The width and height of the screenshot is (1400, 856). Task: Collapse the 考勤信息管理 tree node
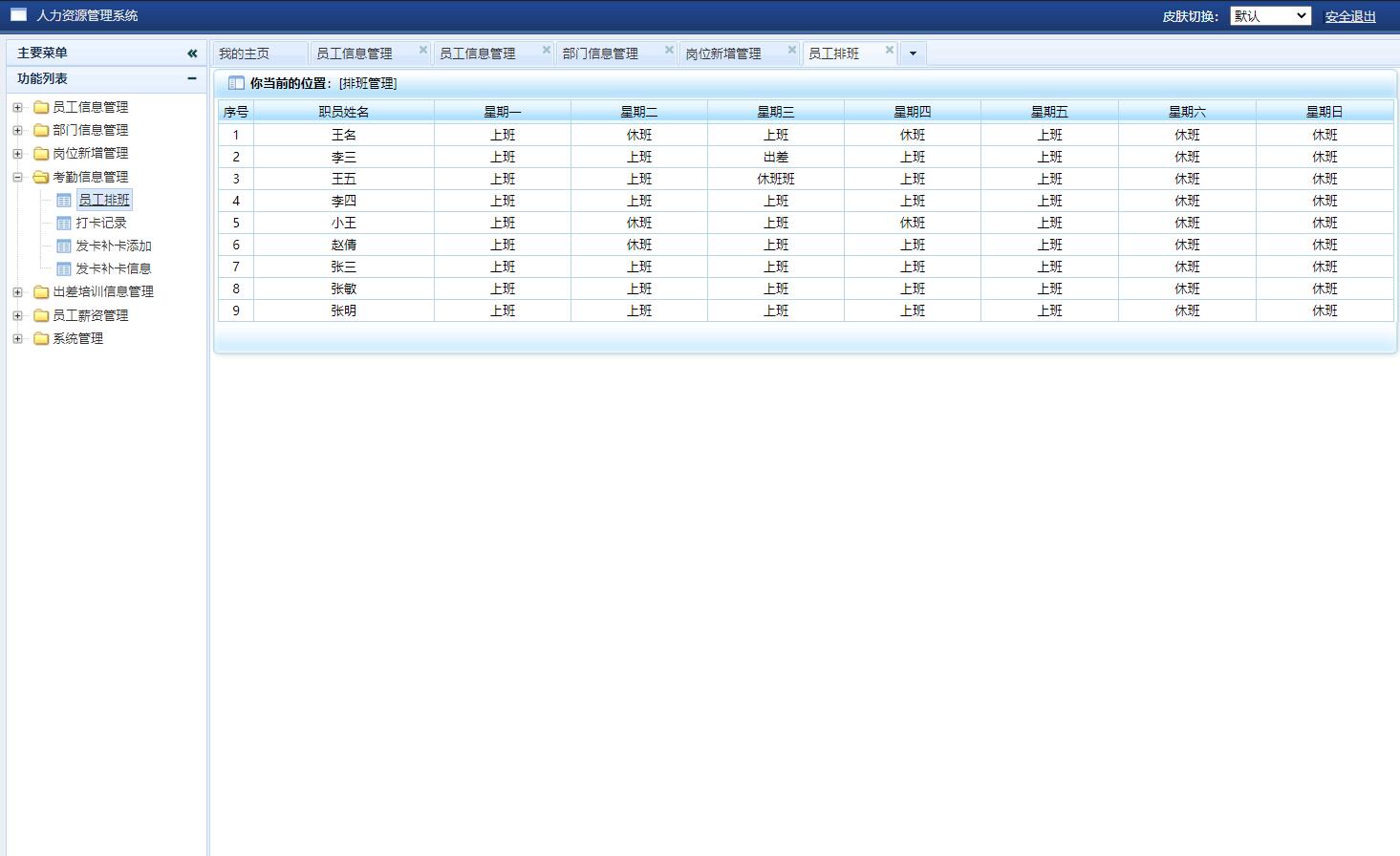click(17, 177)
